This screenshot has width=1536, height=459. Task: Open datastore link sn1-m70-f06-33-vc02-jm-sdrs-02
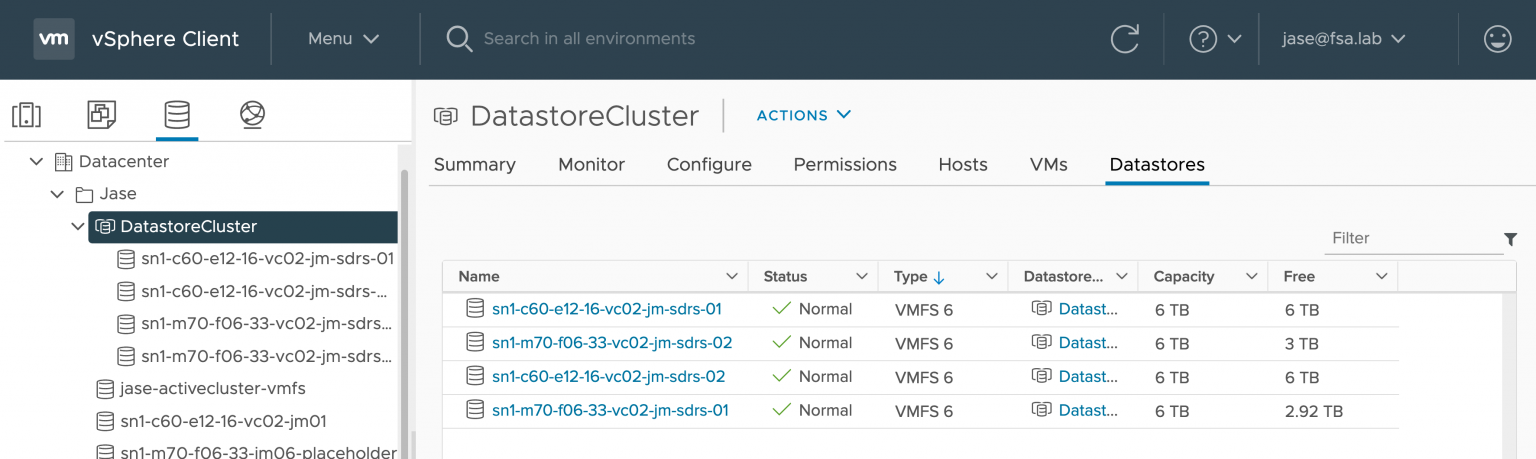coord(612,343)
